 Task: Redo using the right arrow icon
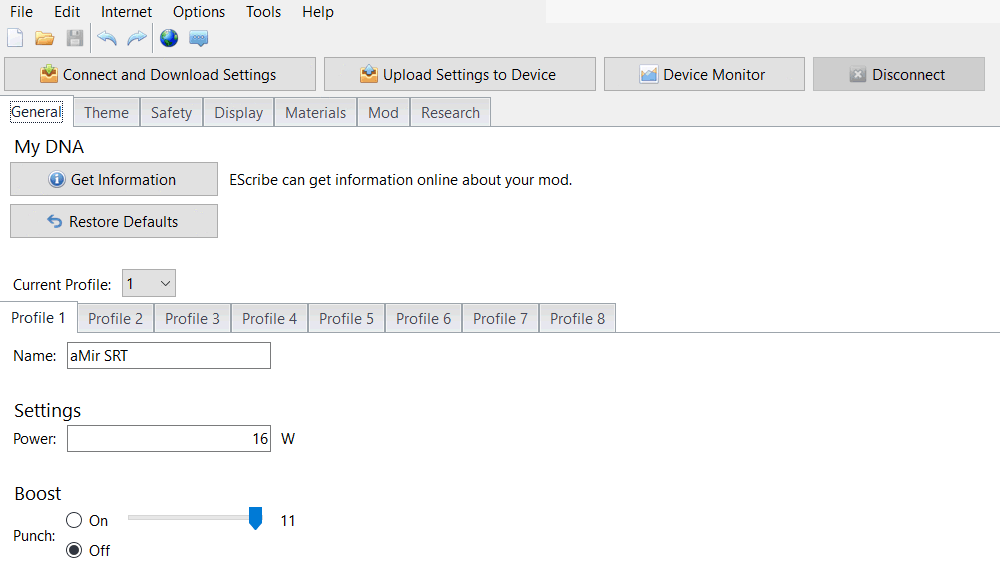(x=137, y=39)
